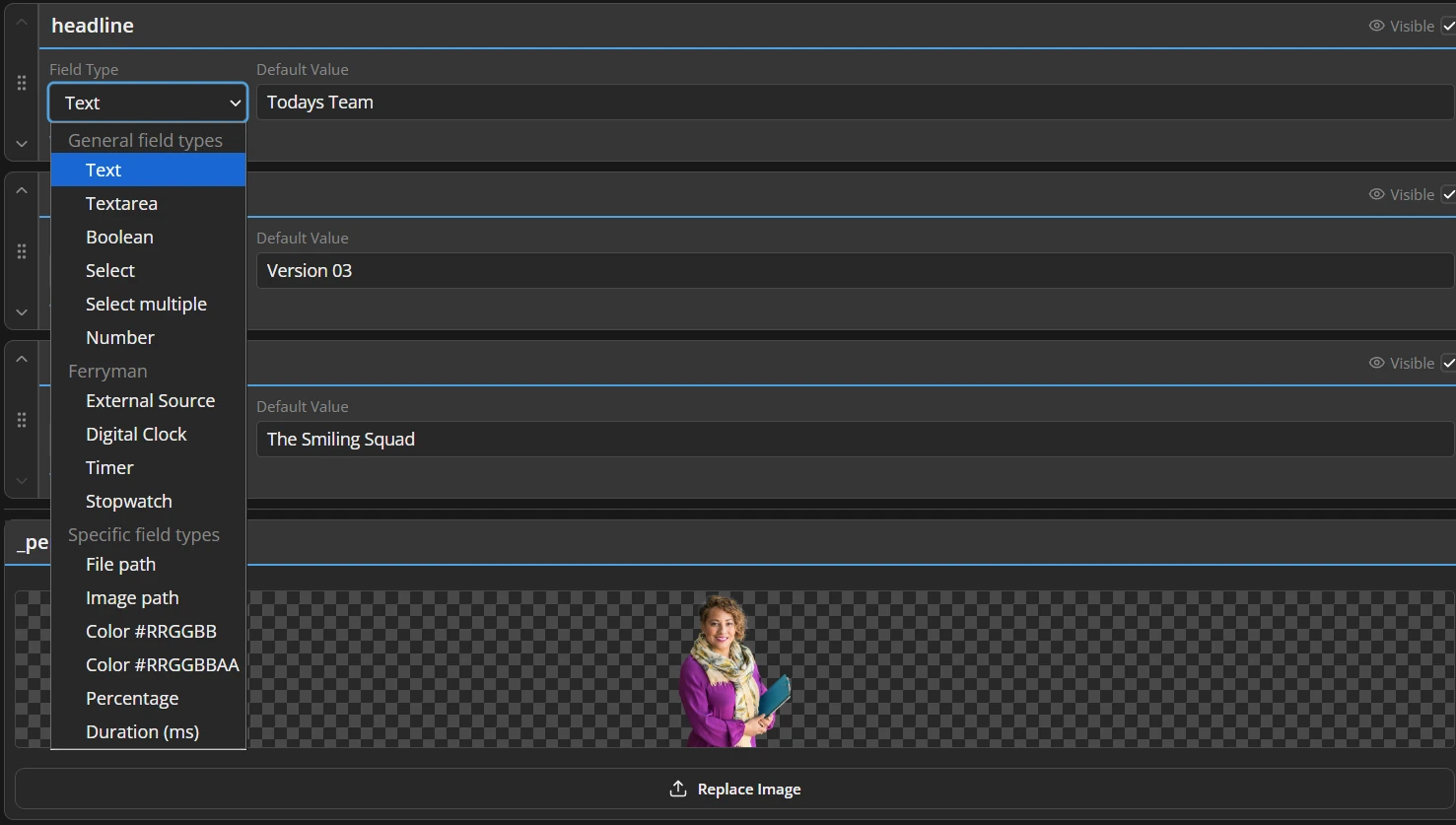Click the eye icon in the headline header
This screenshot has width=1456, height=825.
tap(1377, 26)
